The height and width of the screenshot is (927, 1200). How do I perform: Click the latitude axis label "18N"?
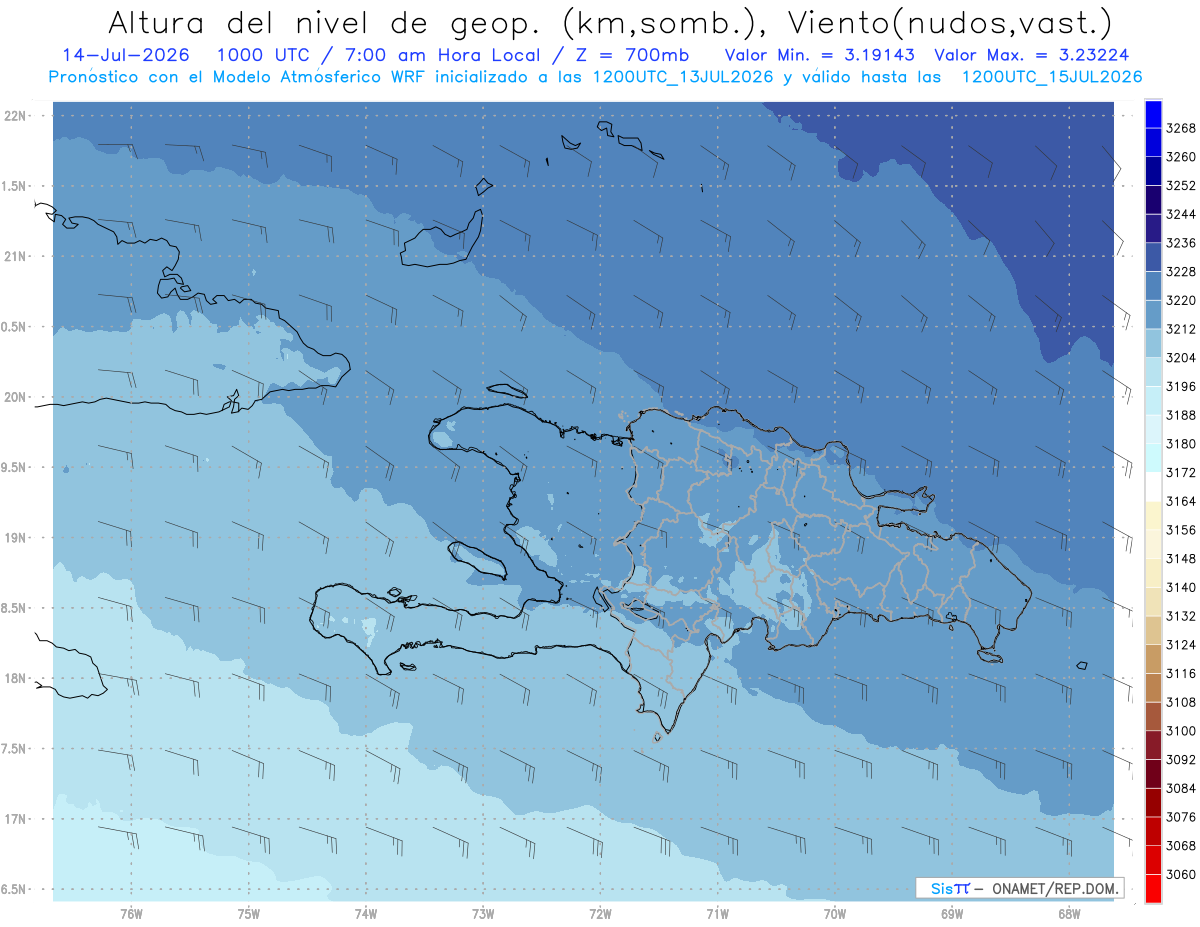pos(15,679)
